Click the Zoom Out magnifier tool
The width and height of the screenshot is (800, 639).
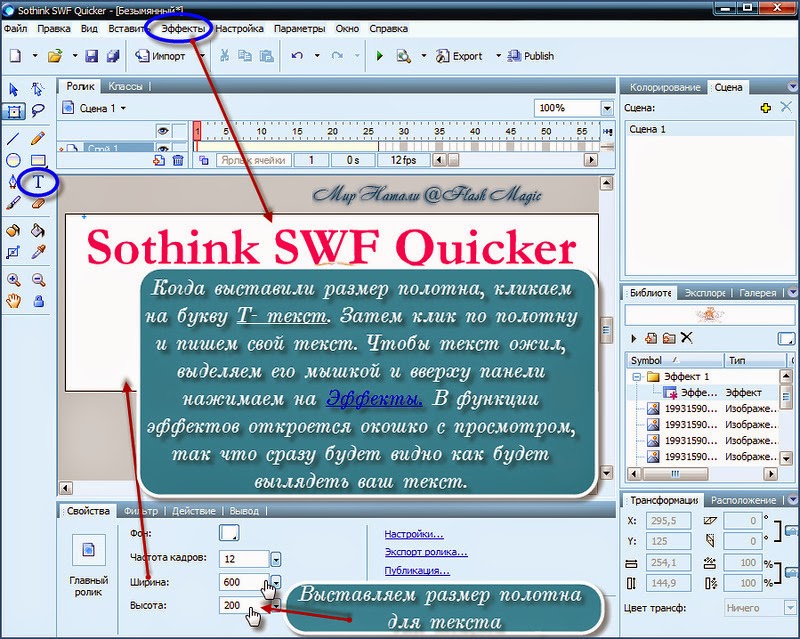(x=38, y=280)
